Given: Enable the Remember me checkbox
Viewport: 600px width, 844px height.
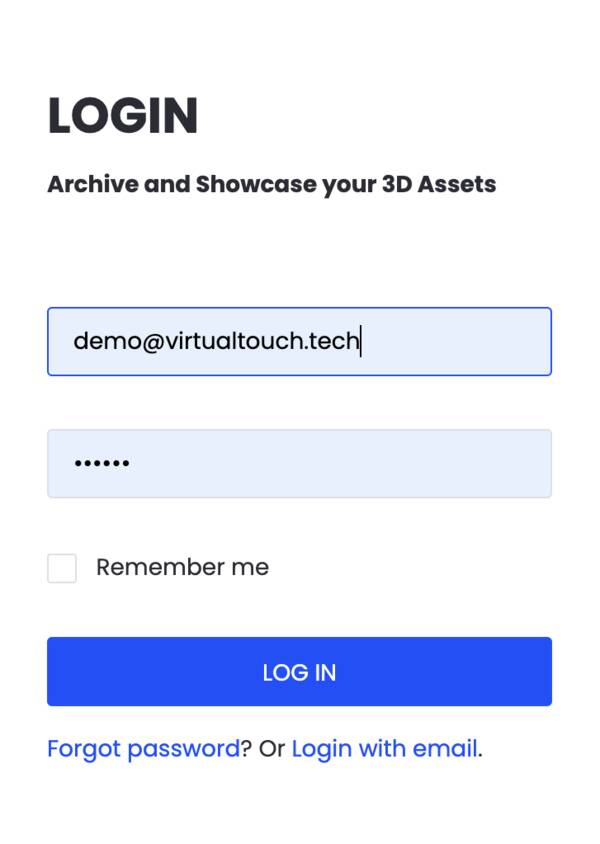Looking at the screenshot, I should click(x=62, y=568).
